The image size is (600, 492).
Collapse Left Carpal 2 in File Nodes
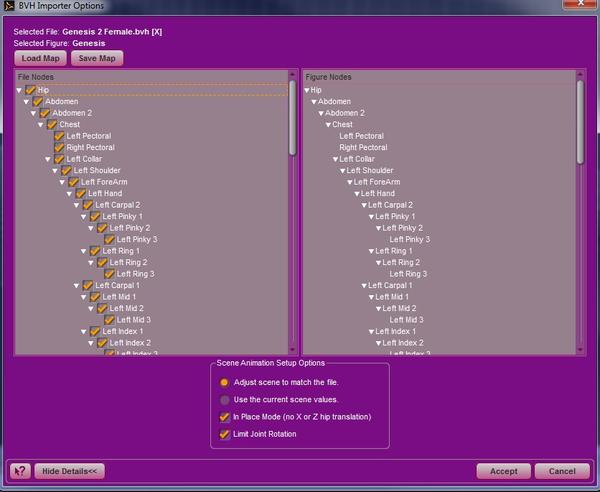click(77, 205)
